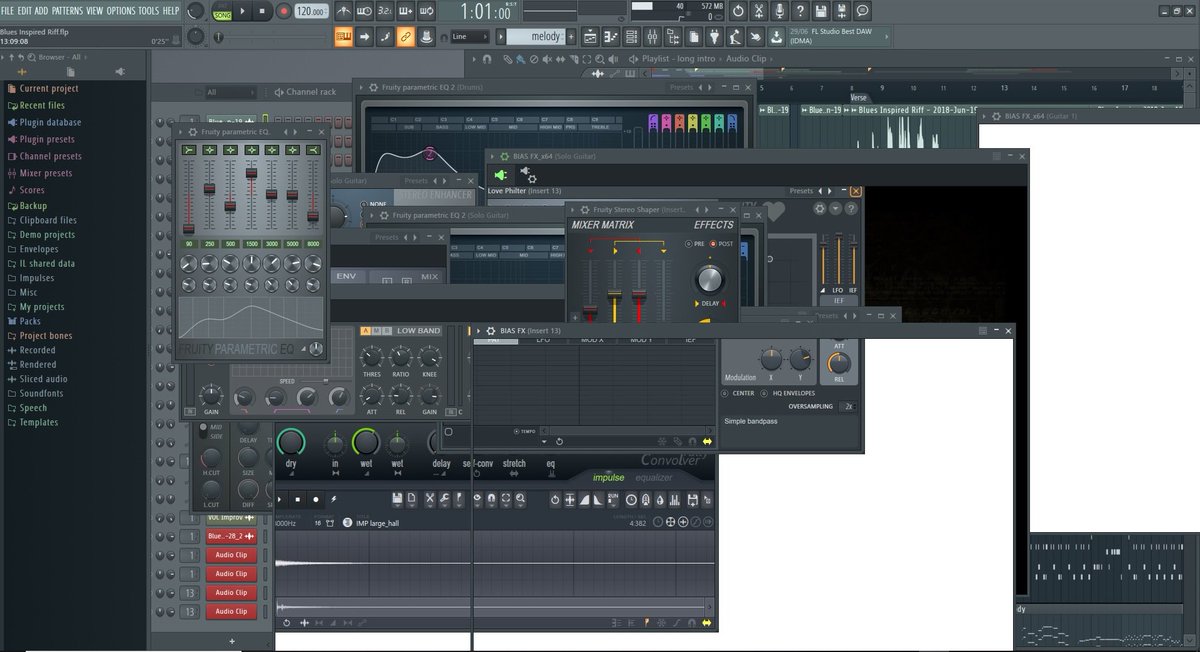Open the Piano roll from the toolbar

(x=610, y=35)
